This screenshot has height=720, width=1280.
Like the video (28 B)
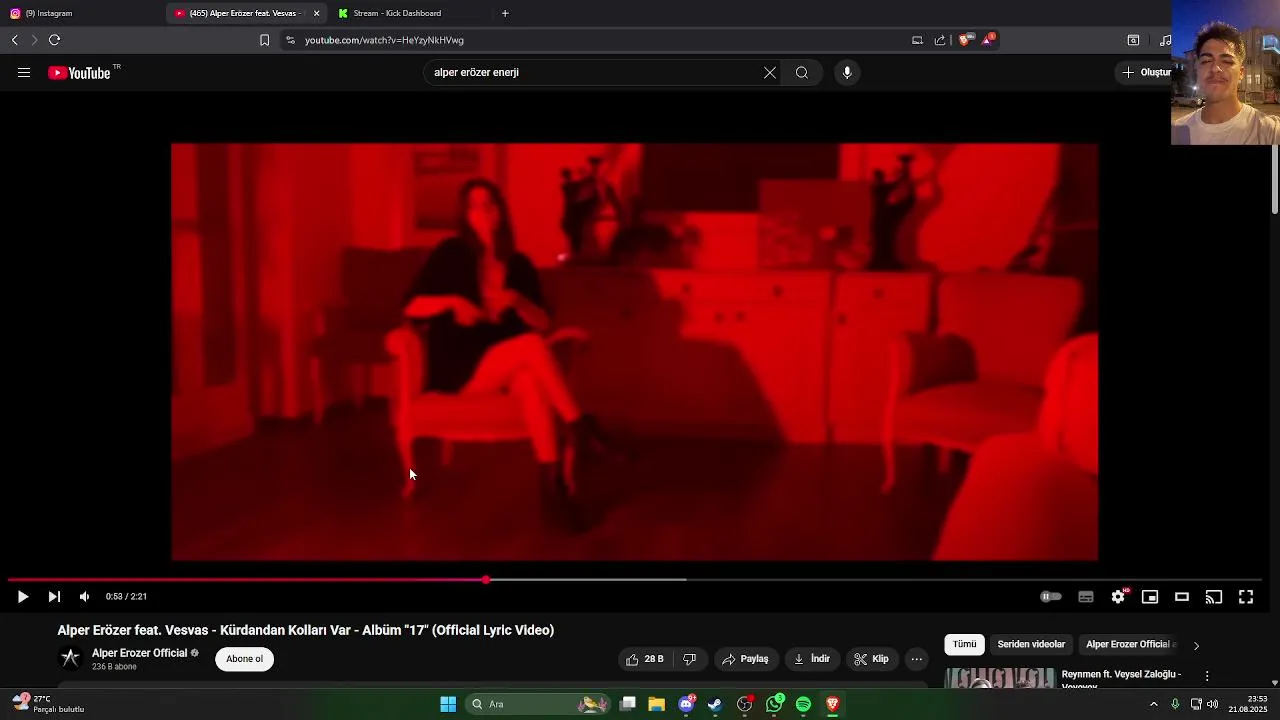point(645,659)
